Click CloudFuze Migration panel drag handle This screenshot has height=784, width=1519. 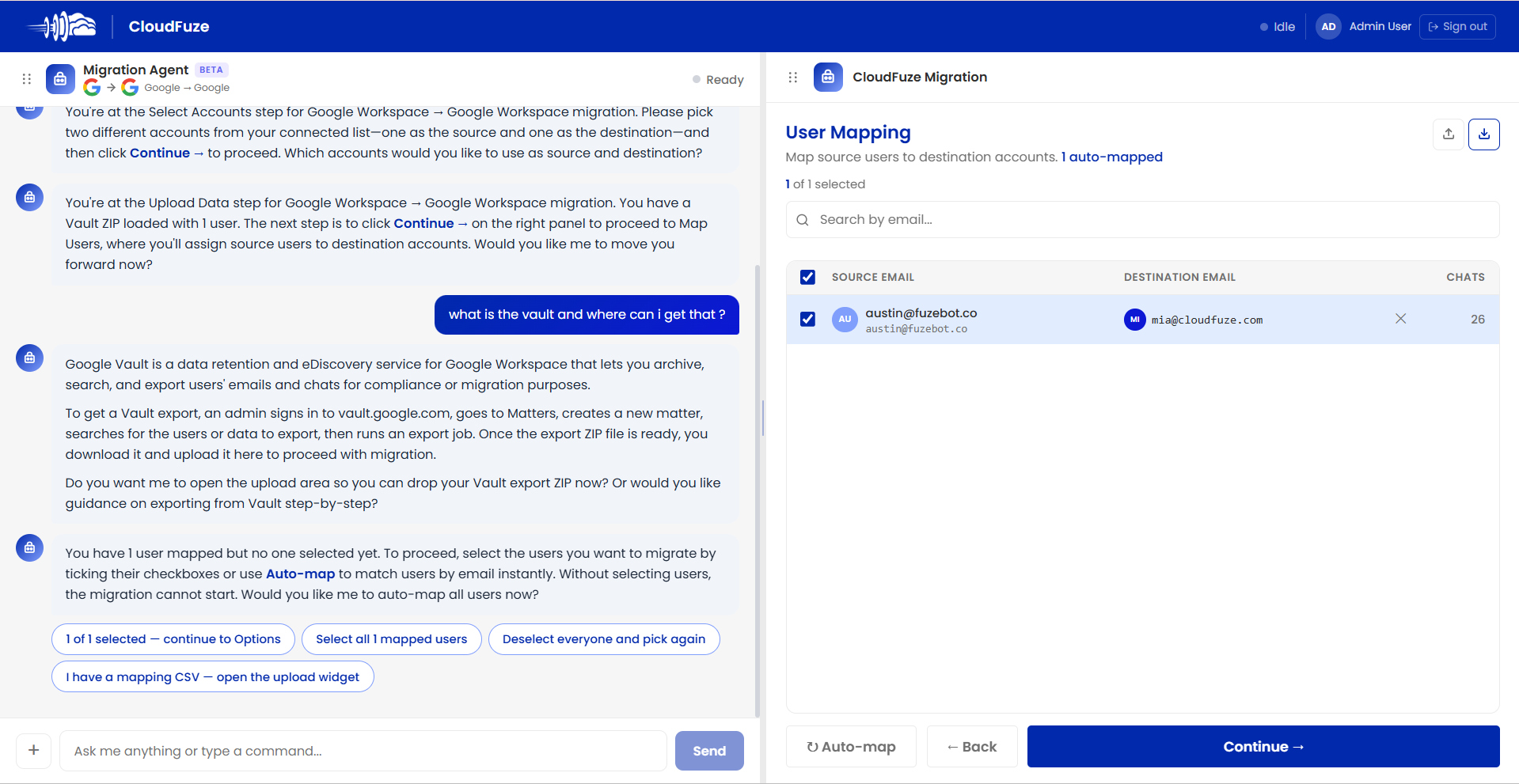pos(793,78)
